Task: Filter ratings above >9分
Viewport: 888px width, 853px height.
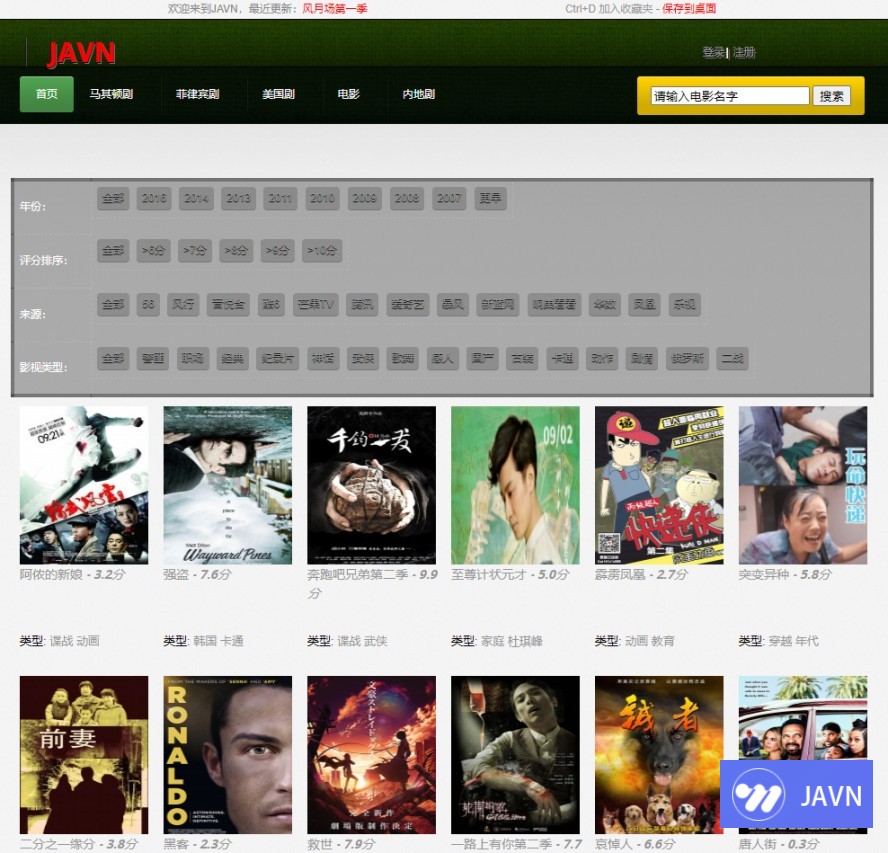Action: (x=278, y=250)
